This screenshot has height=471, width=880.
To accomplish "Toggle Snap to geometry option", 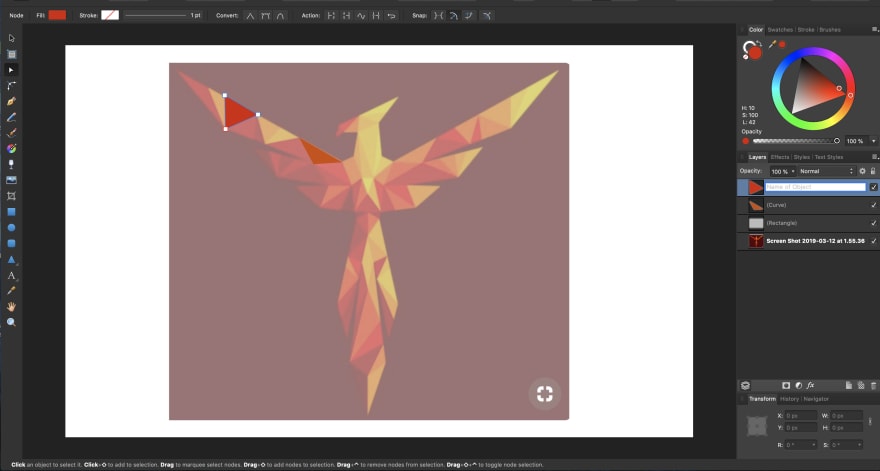I will [x=453, y=16].
